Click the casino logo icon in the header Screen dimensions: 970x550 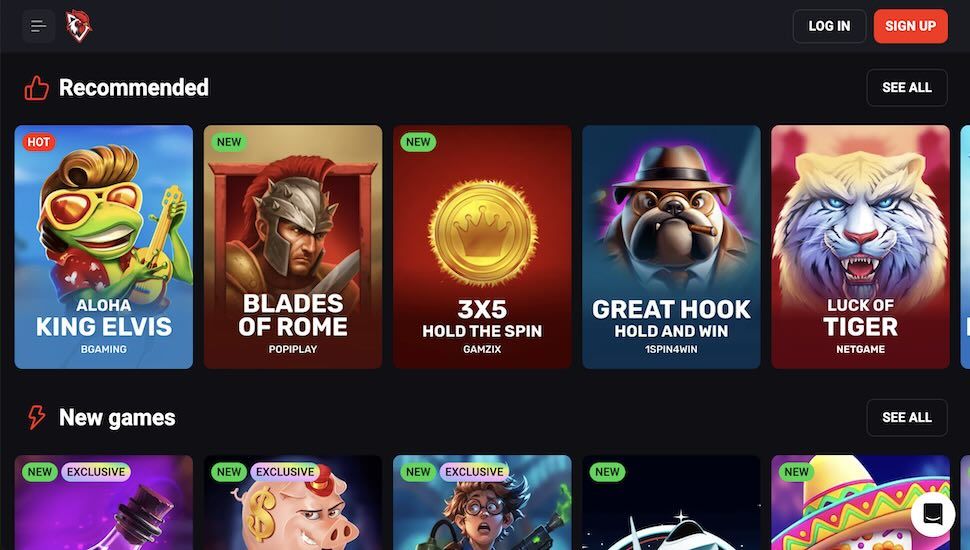(x=79, y=26)
